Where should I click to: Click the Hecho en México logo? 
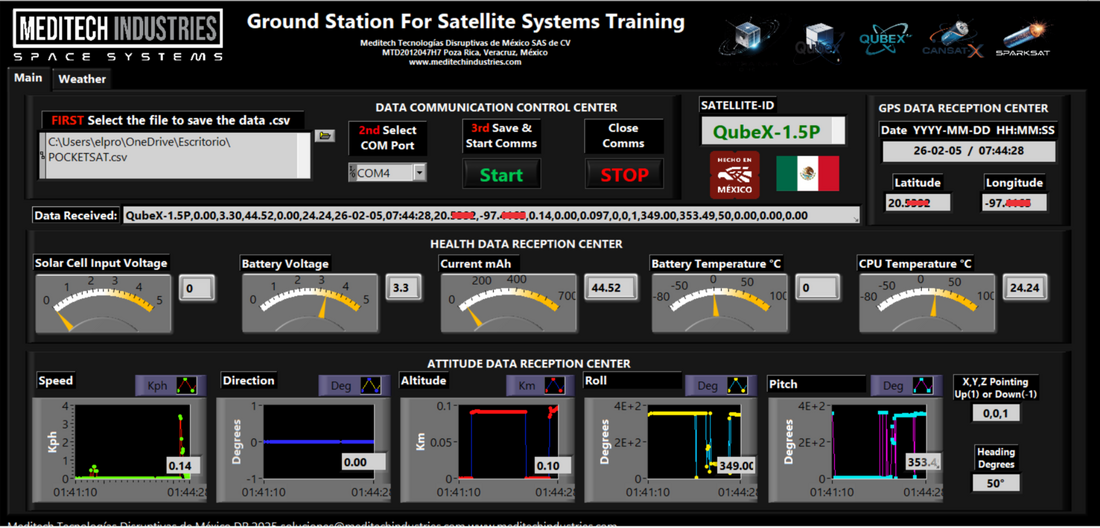point(735,174)
